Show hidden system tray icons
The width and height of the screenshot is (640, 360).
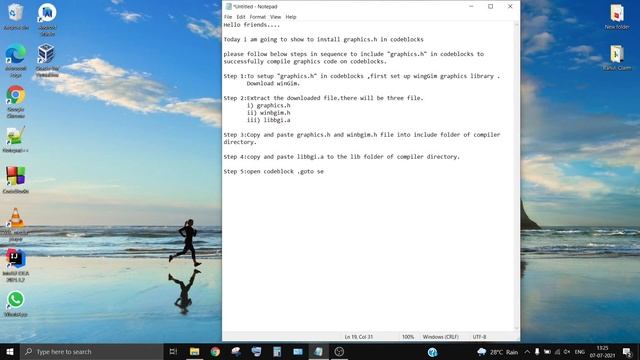point(527,352)
